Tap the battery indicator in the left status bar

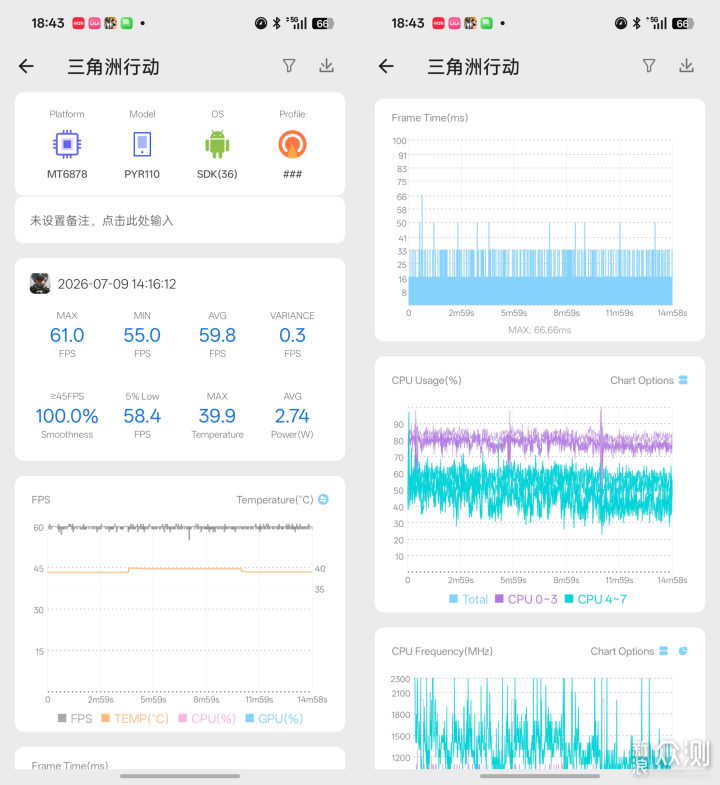tap(323, 23)
